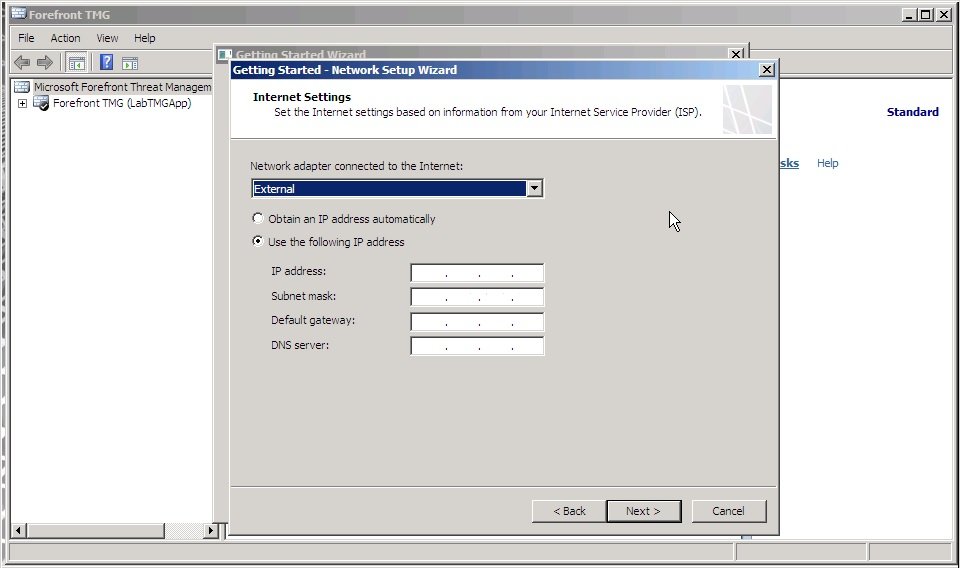960x568 pixels.
Task: Open the File menu
Action: 26,38
